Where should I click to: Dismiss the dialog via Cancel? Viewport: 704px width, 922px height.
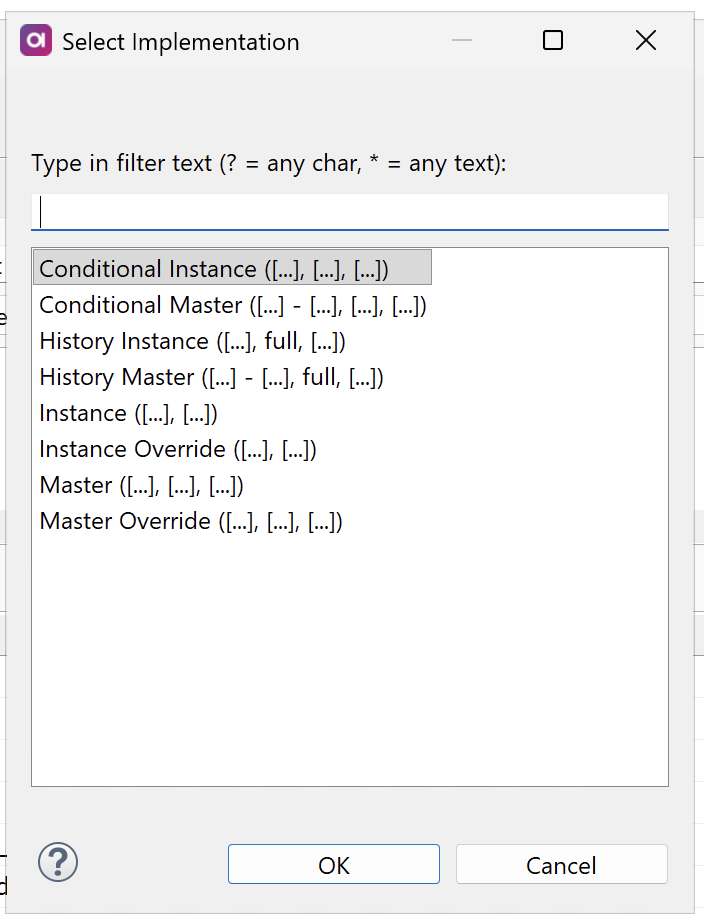561,863
